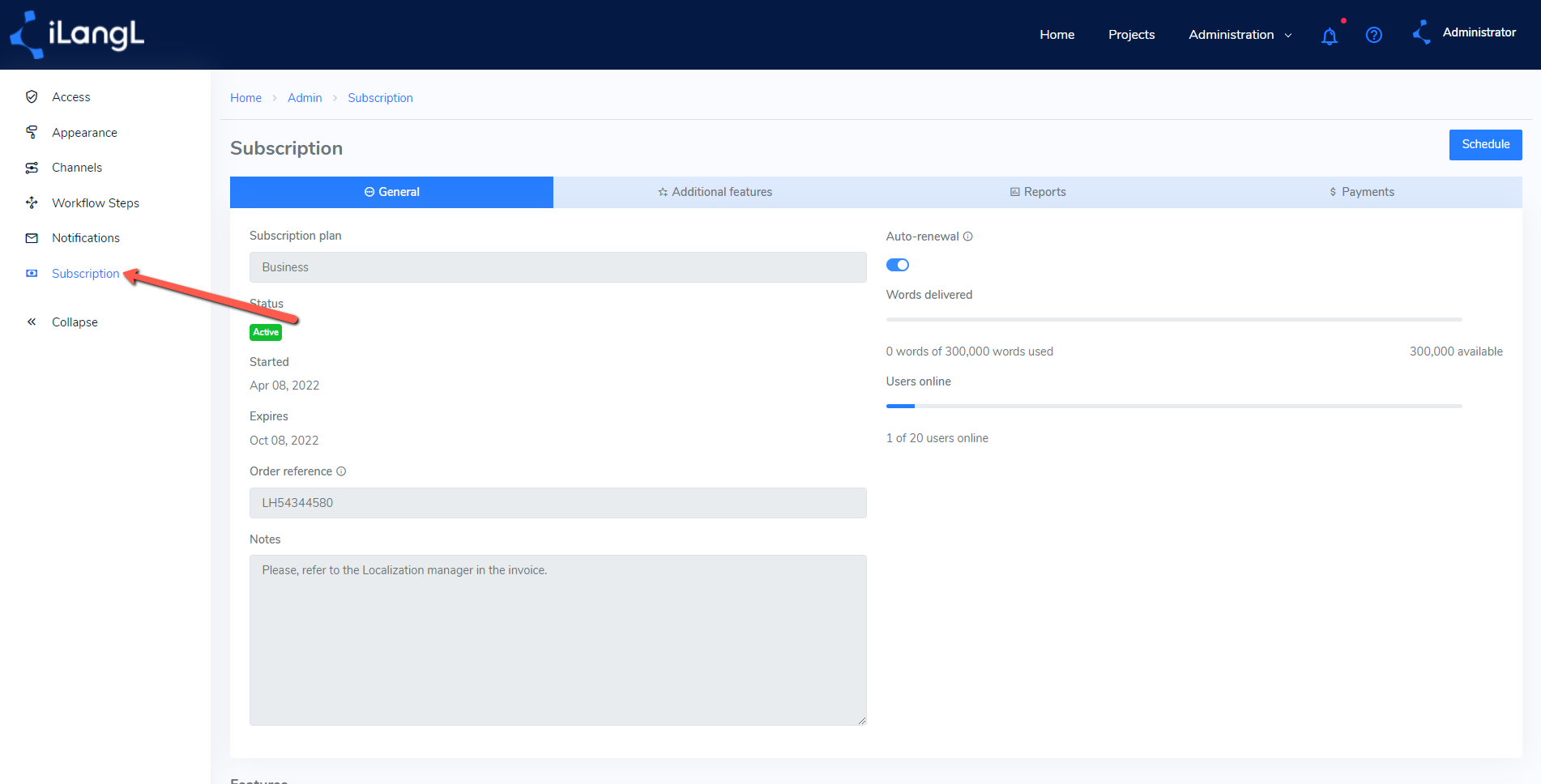
Task: Click the Order reference info icon
Action: (x=341, y=471)
